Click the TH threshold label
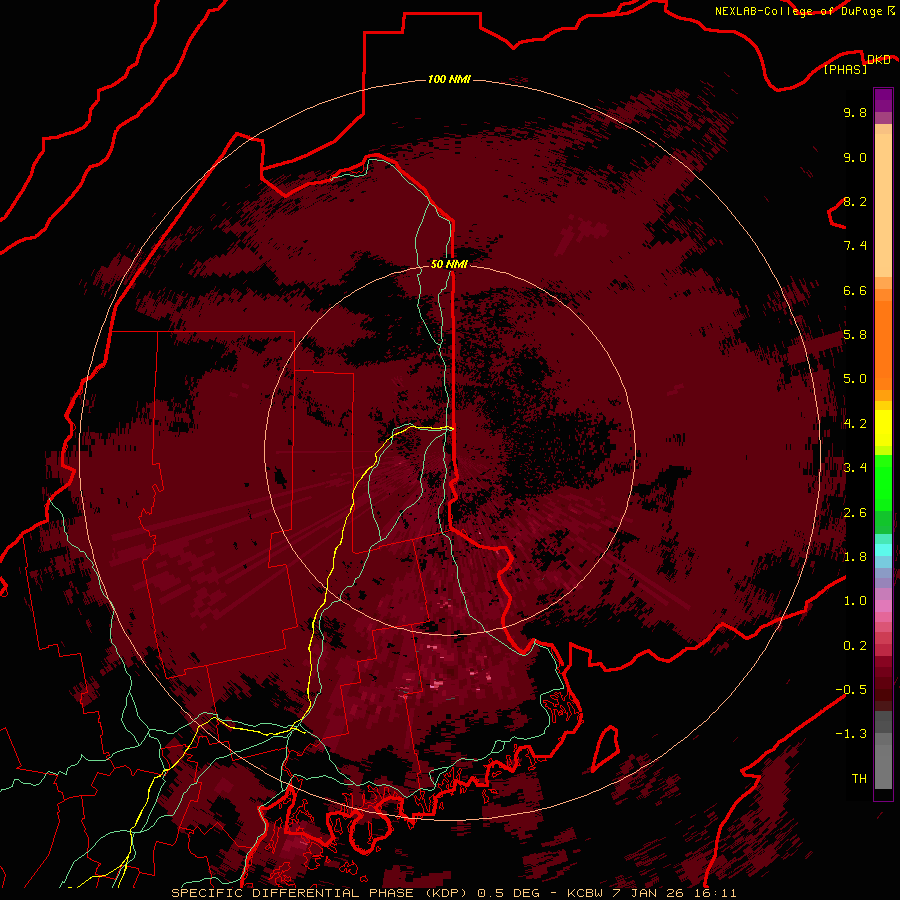The image size is (900, 900). click(x=859, y=778)
